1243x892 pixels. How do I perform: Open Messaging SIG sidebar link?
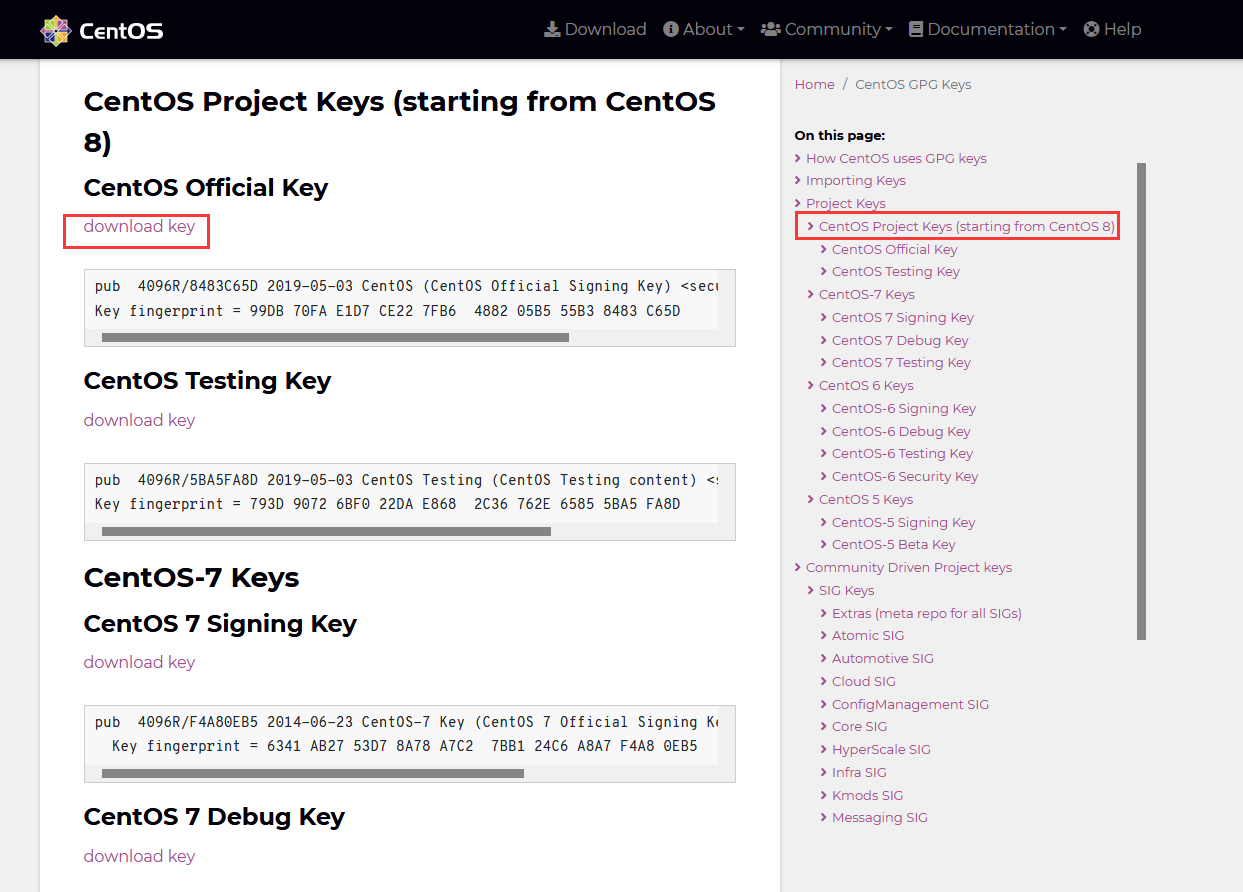click(879, 817)
